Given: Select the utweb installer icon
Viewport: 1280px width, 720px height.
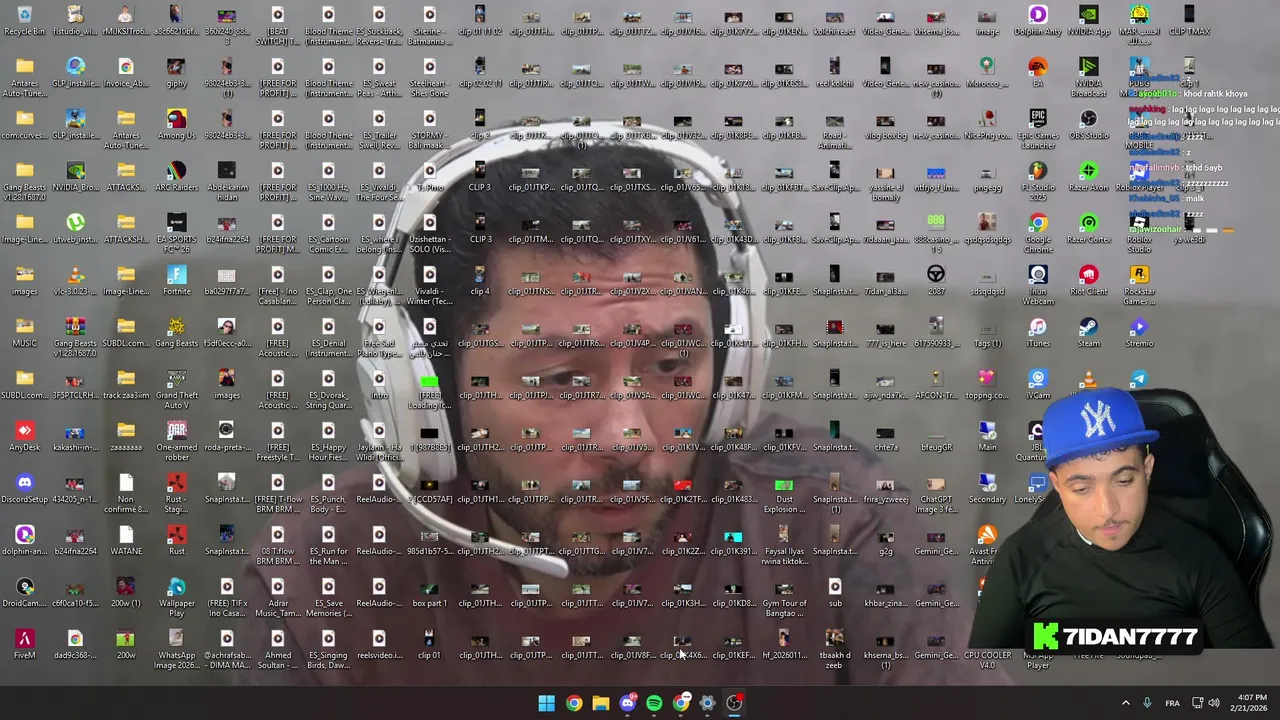Looking at the screenshot, I should coord(75,228).
